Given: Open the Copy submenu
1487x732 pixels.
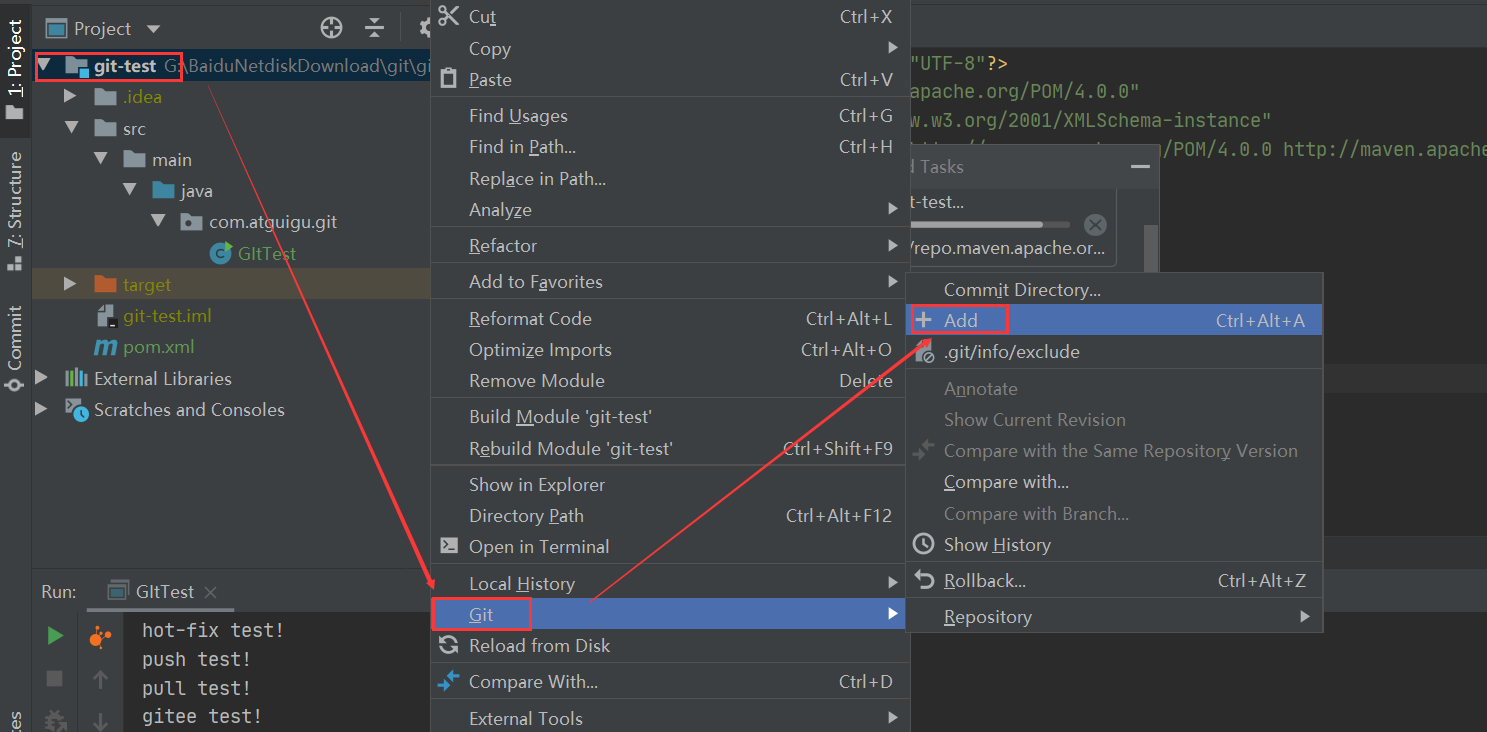Looking at the screenshot, I should coord(670,49).
